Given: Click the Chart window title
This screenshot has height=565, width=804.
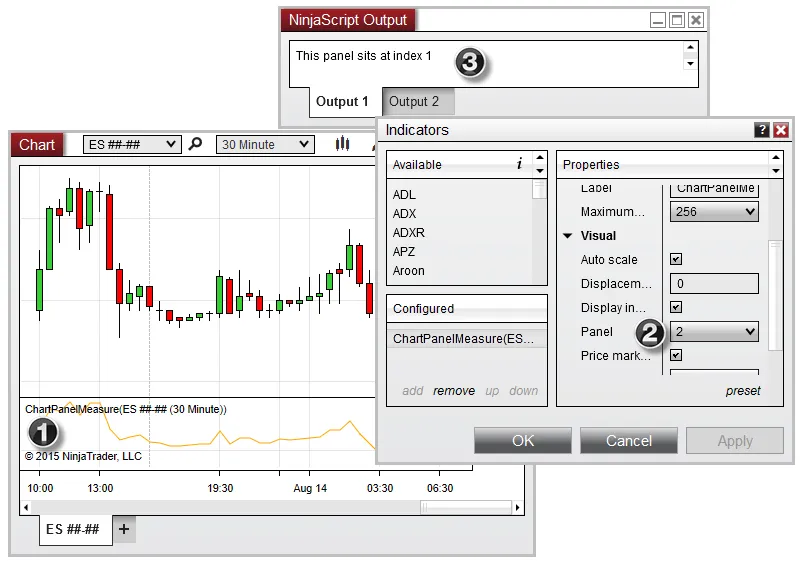Looking at the screenshot, I should click(37, 145).
